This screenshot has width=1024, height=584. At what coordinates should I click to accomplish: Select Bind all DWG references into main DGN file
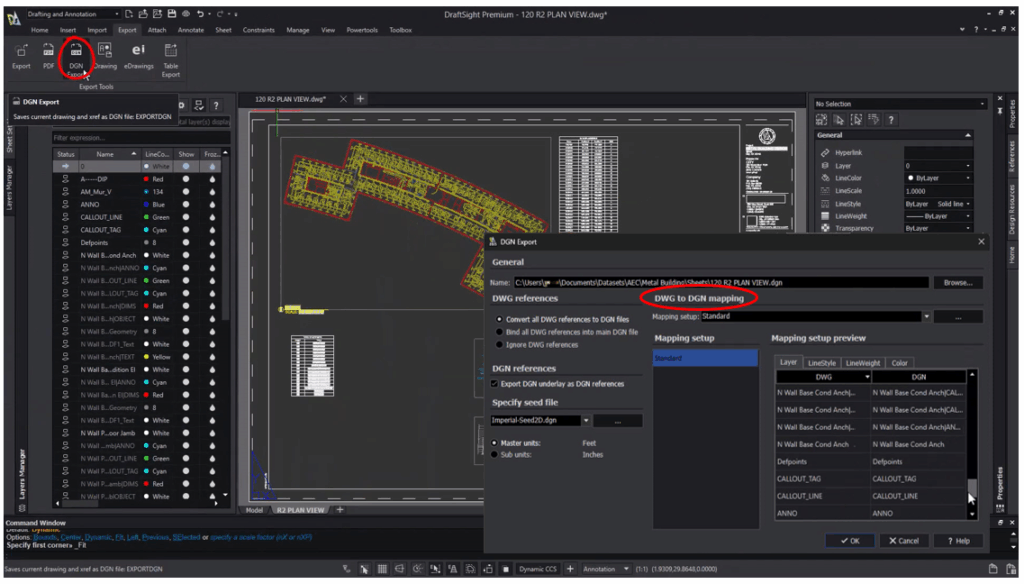tap(500, 332)
